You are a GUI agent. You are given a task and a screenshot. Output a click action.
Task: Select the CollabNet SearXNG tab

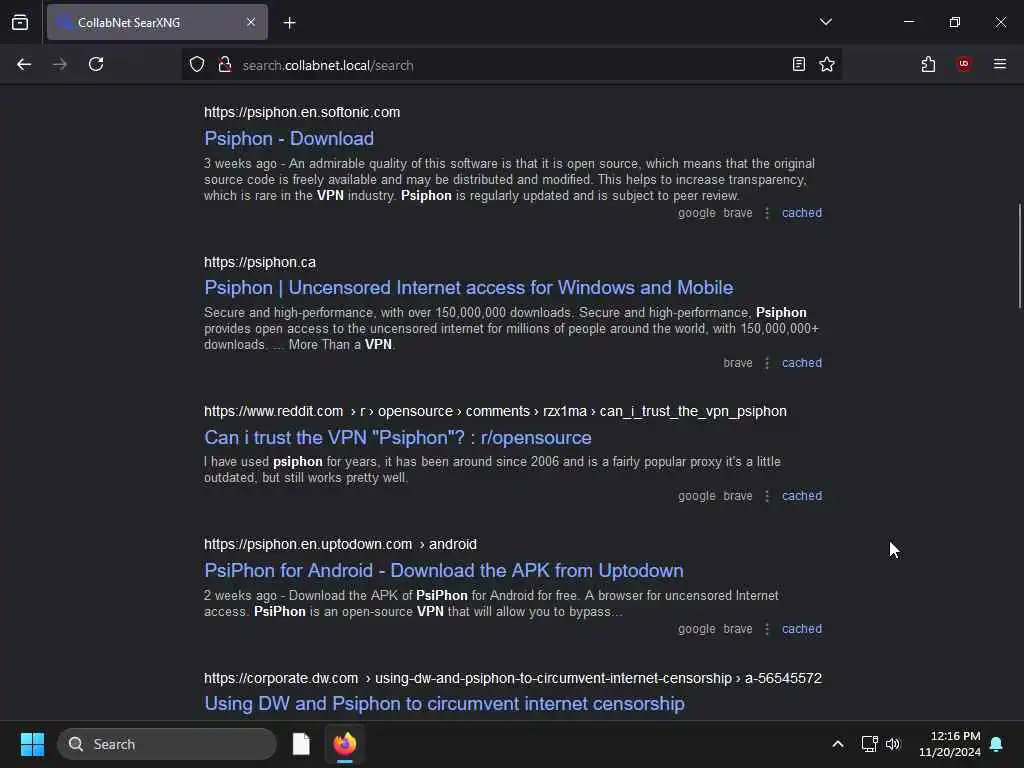click(157, 22)
